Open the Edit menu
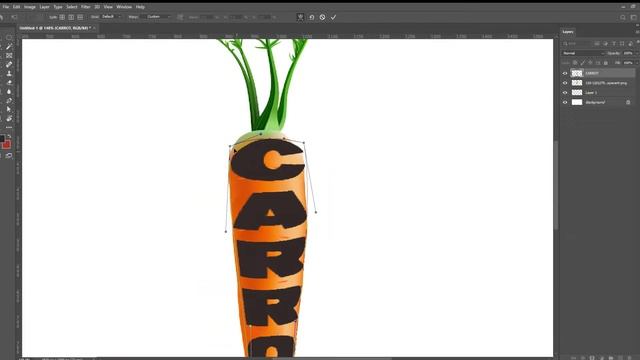This screenshot has height=360, width=640. (x=16, y=7)
